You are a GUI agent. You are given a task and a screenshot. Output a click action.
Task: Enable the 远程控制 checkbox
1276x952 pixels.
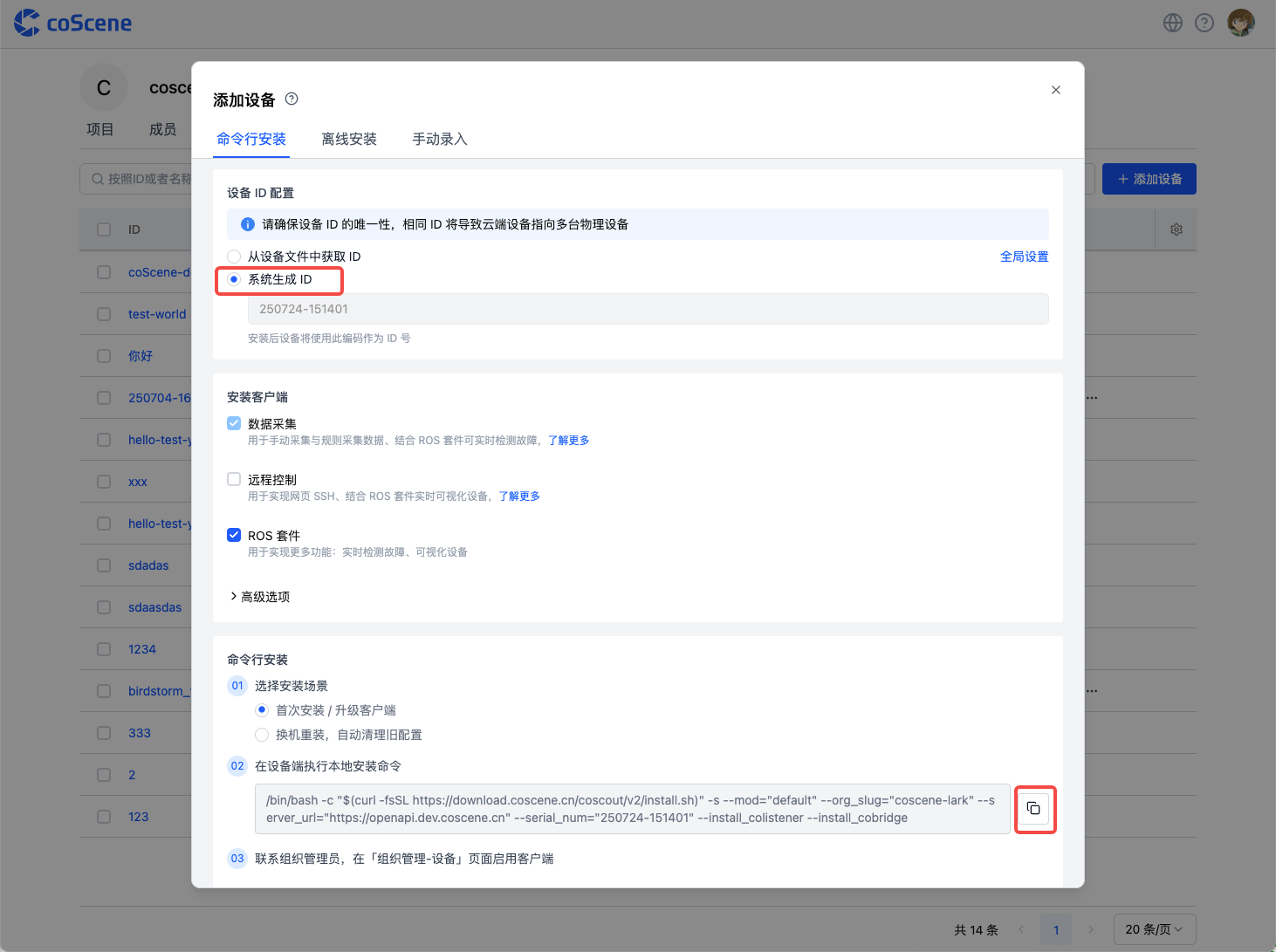234,479
